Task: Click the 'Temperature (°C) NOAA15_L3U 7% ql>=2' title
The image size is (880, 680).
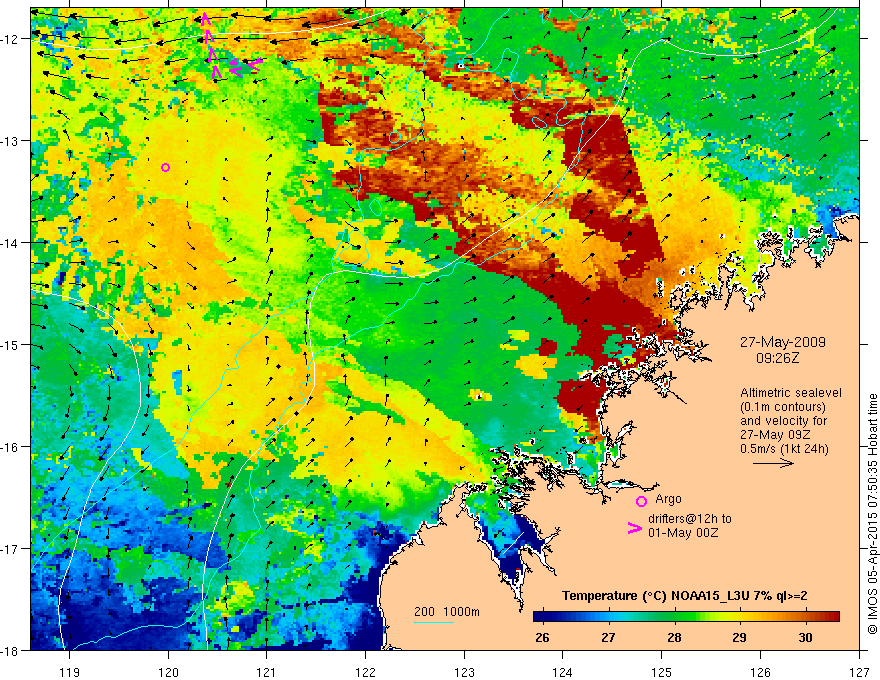Action: tap(685, 596)
